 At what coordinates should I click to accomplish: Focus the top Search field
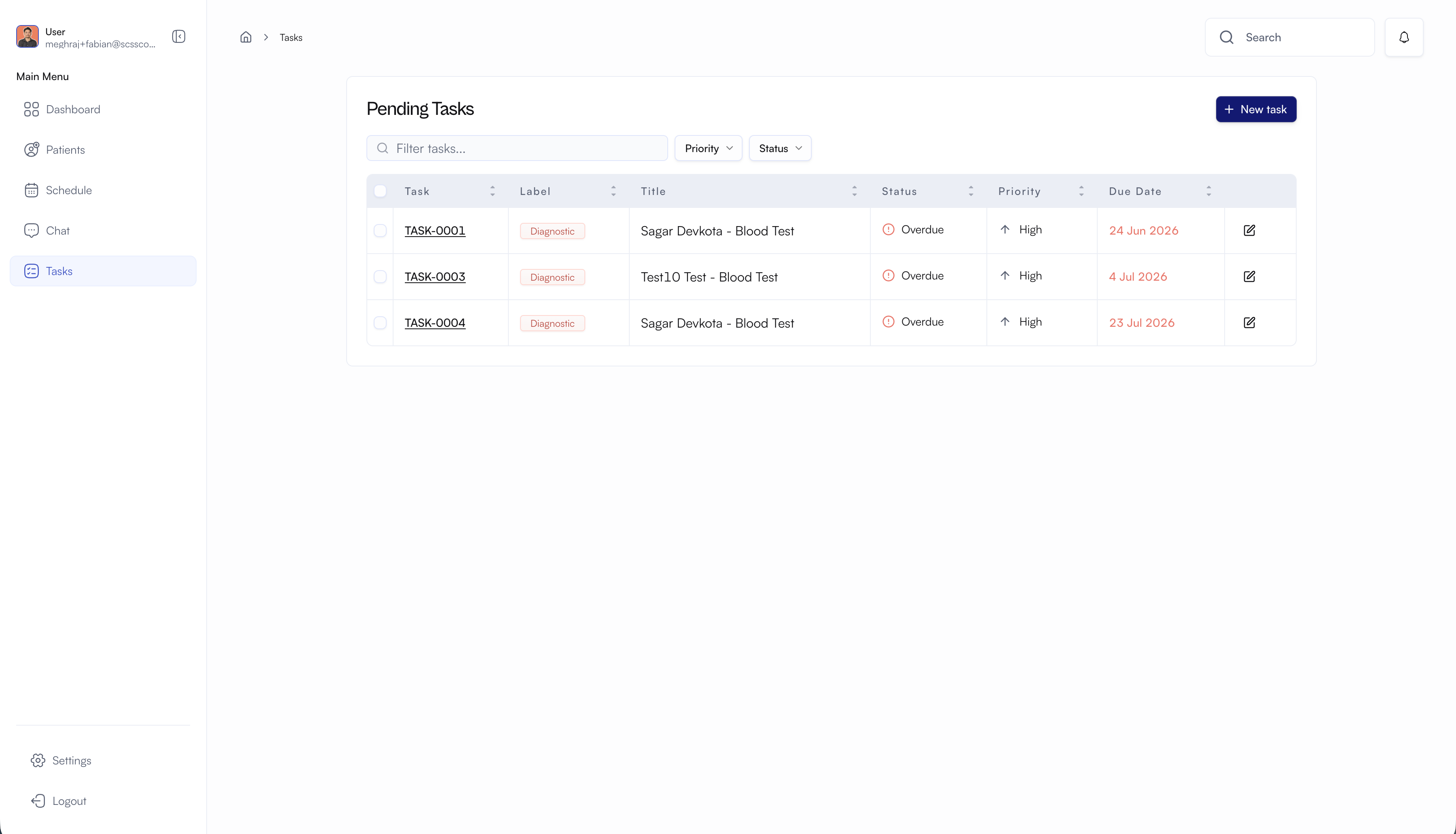1289,37
